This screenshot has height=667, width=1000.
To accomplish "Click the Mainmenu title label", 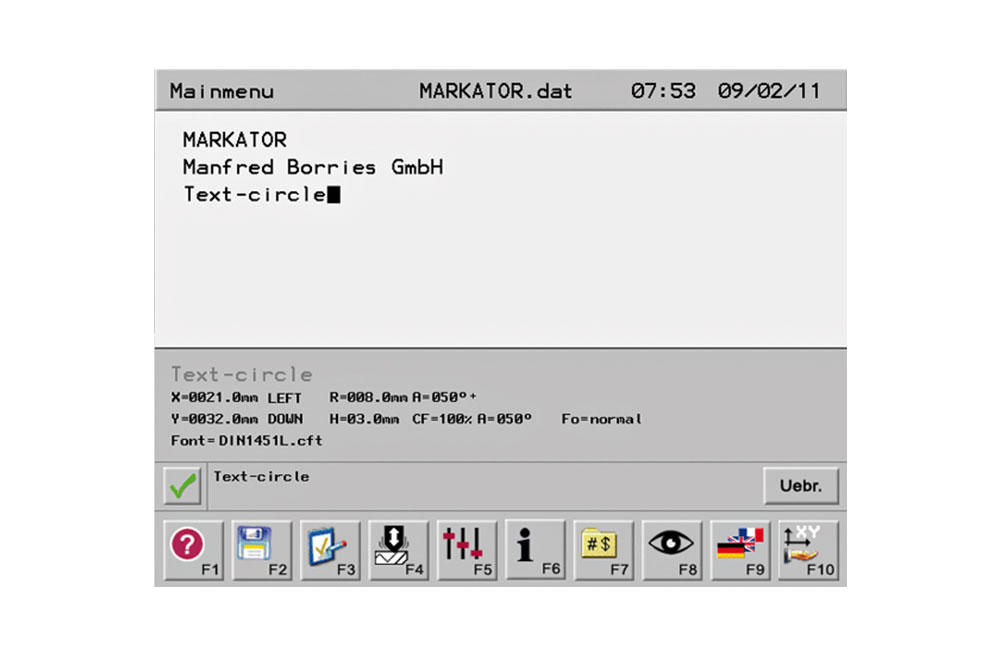I will click(222, 91).
